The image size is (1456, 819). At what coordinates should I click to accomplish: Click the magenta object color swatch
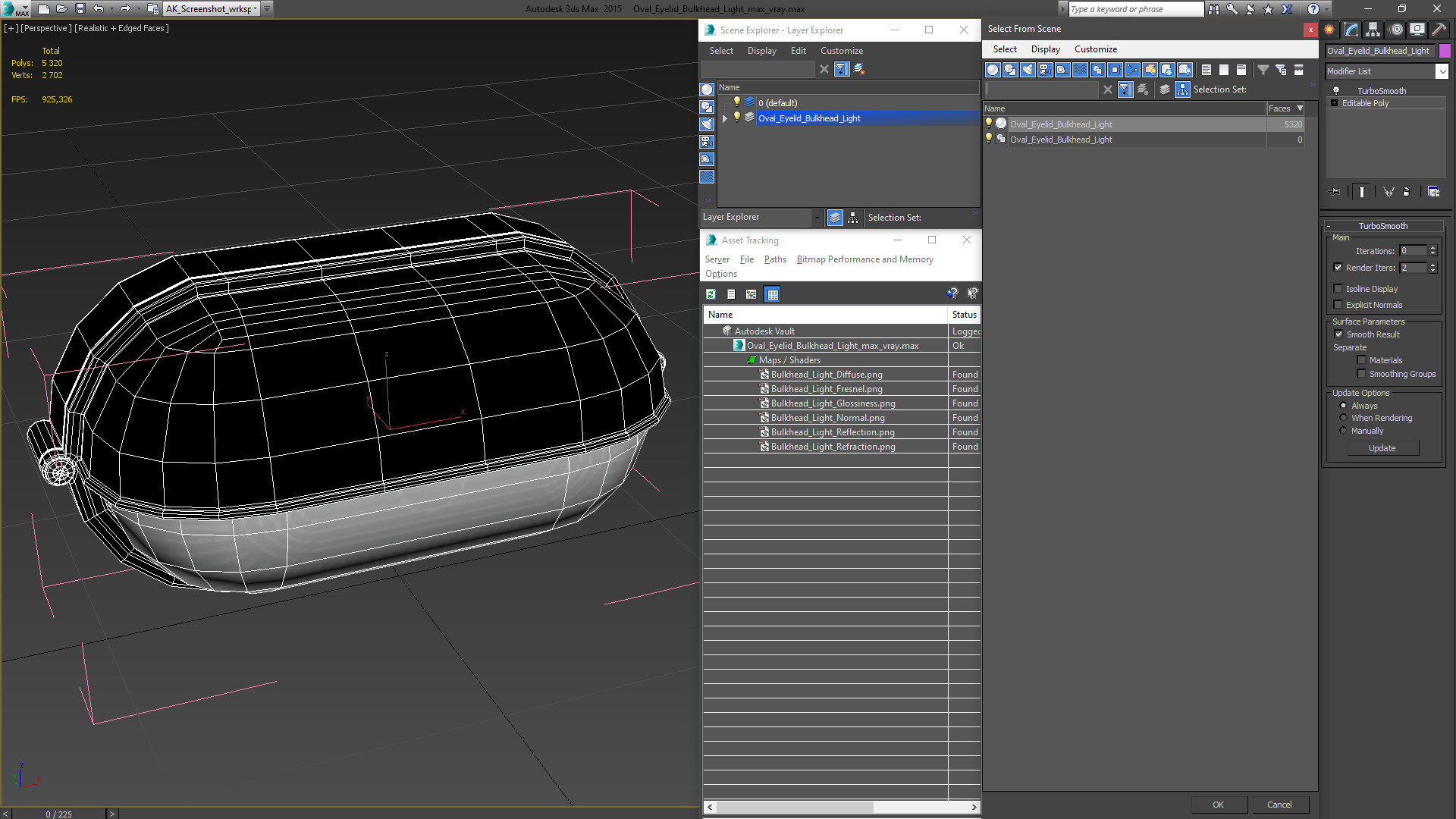(1445, 51)
